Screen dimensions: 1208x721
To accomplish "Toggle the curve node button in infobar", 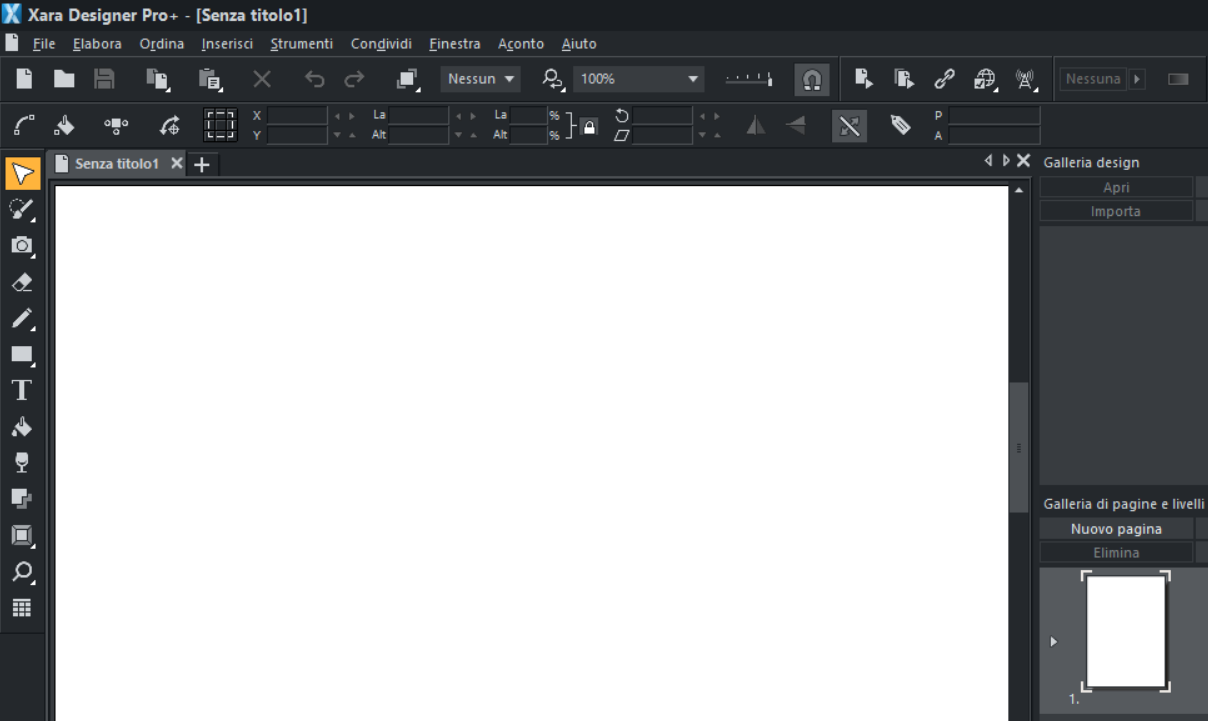I will [x=24, y=125].
